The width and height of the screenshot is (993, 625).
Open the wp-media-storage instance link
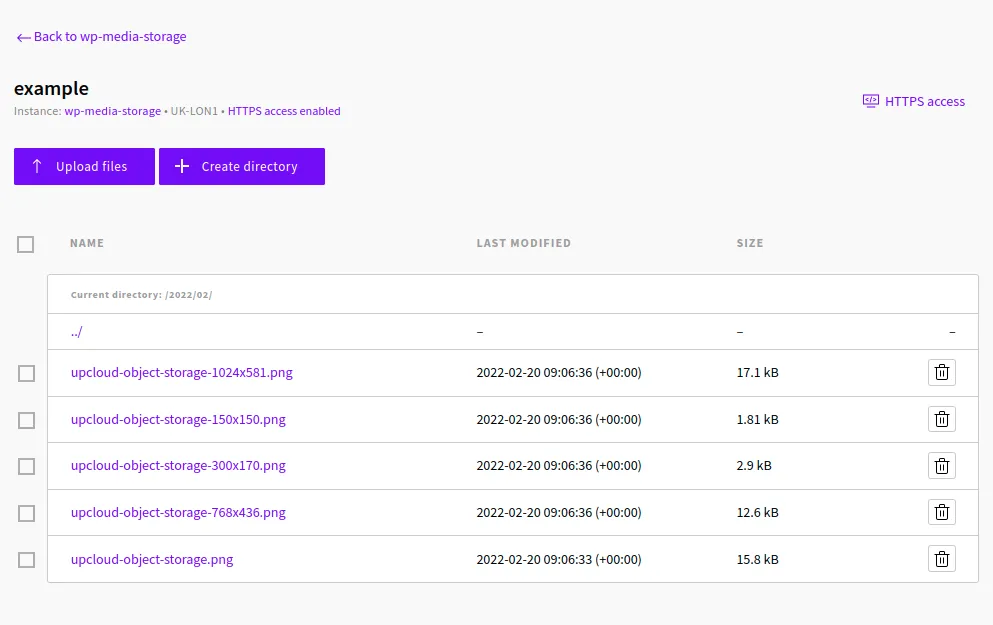(112, 112)
